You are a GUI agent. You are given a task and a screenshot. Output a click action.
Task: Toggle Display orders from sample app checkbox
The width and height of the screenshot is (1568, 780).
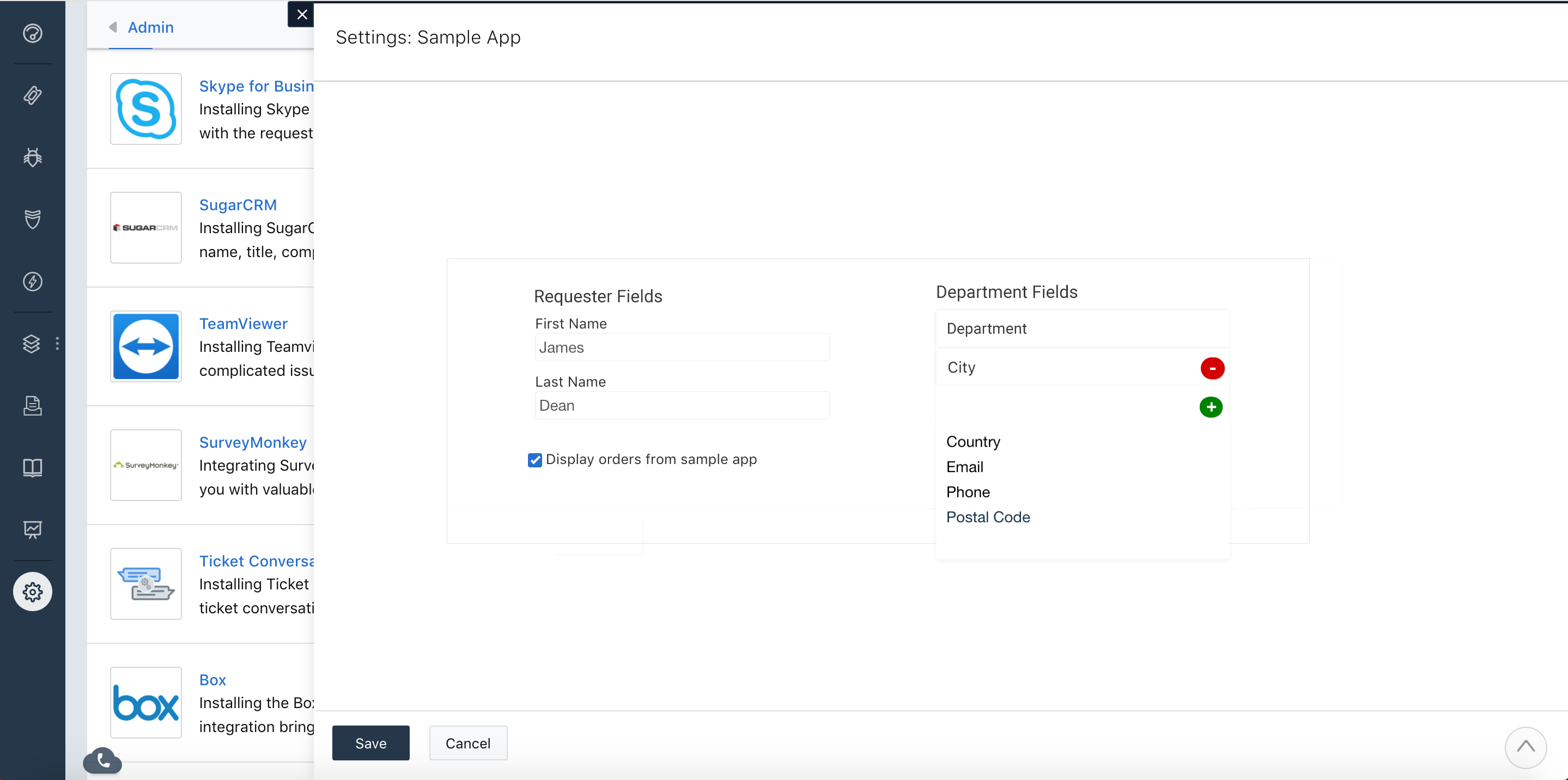[535, 459]
